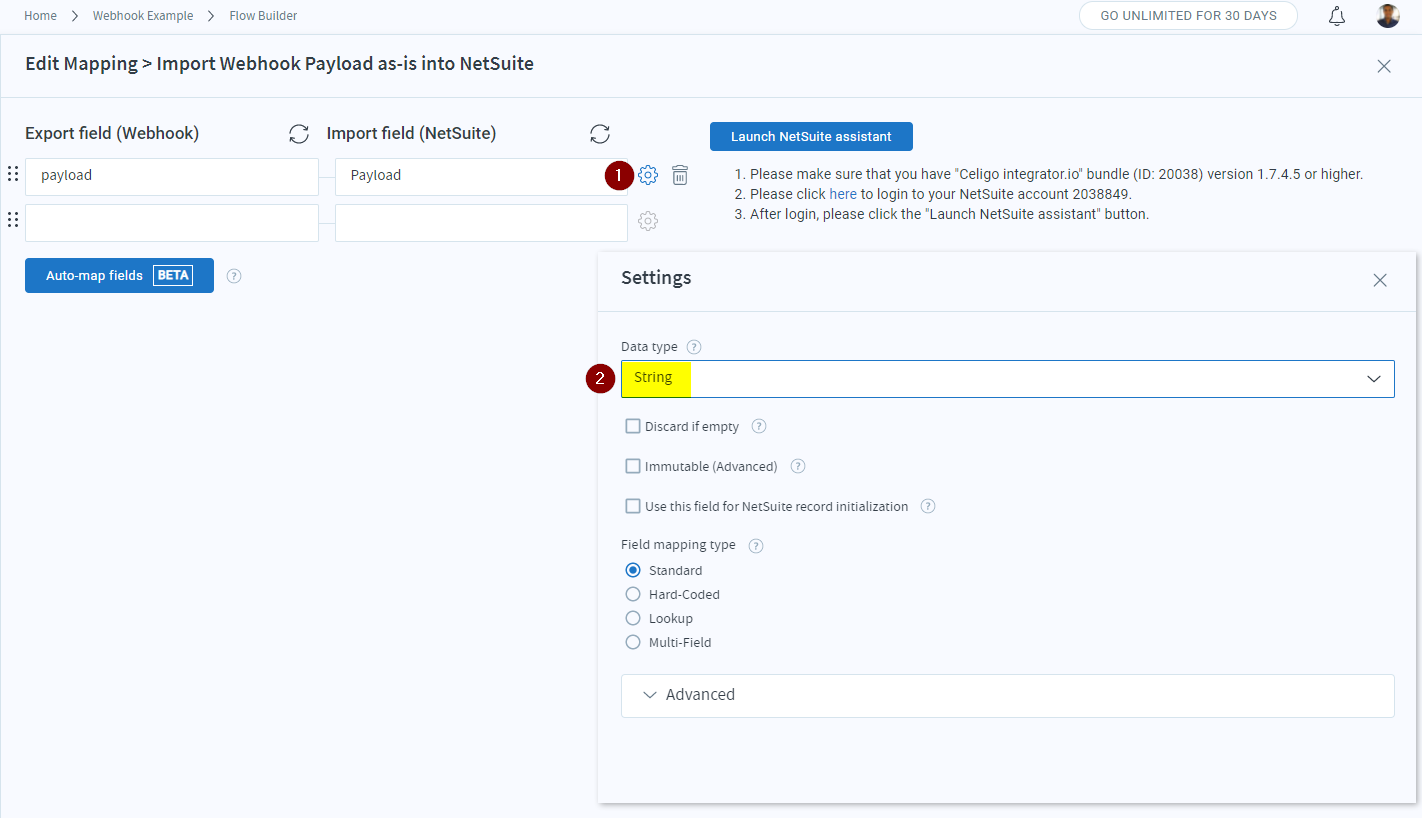Show help for Auto-map fields
This screenshot has height=818, width=1422.
(234, 276)
